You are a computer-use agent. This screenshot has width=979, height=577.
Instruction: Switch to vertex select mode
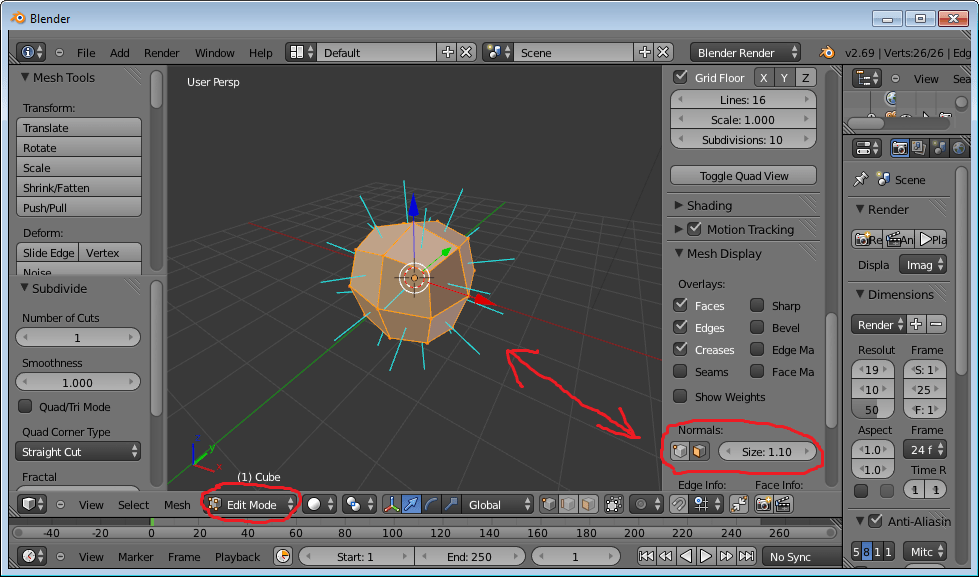pos(549,505)
